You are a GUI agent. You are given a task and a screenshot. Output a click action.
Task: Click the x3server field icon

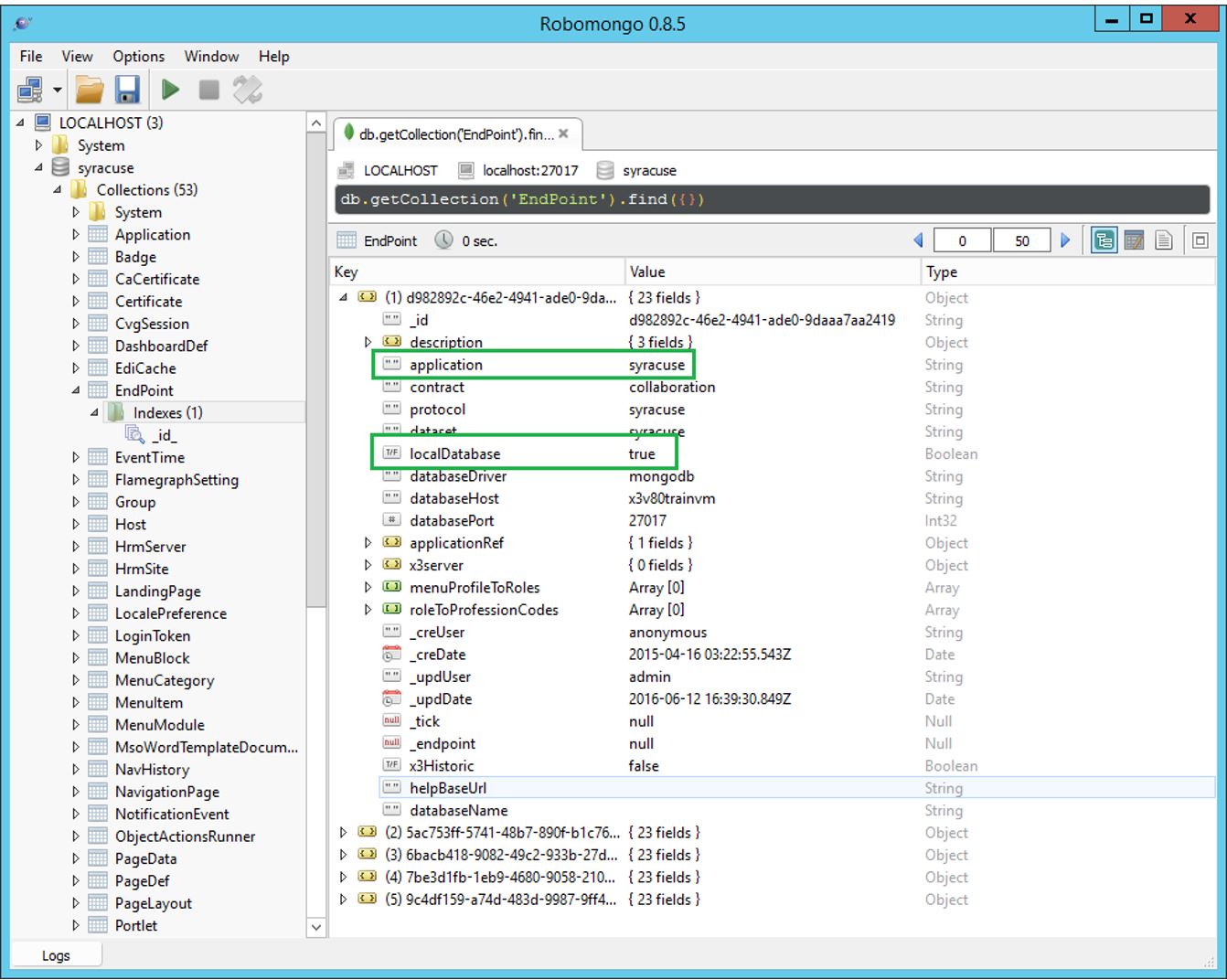[392, 565]
